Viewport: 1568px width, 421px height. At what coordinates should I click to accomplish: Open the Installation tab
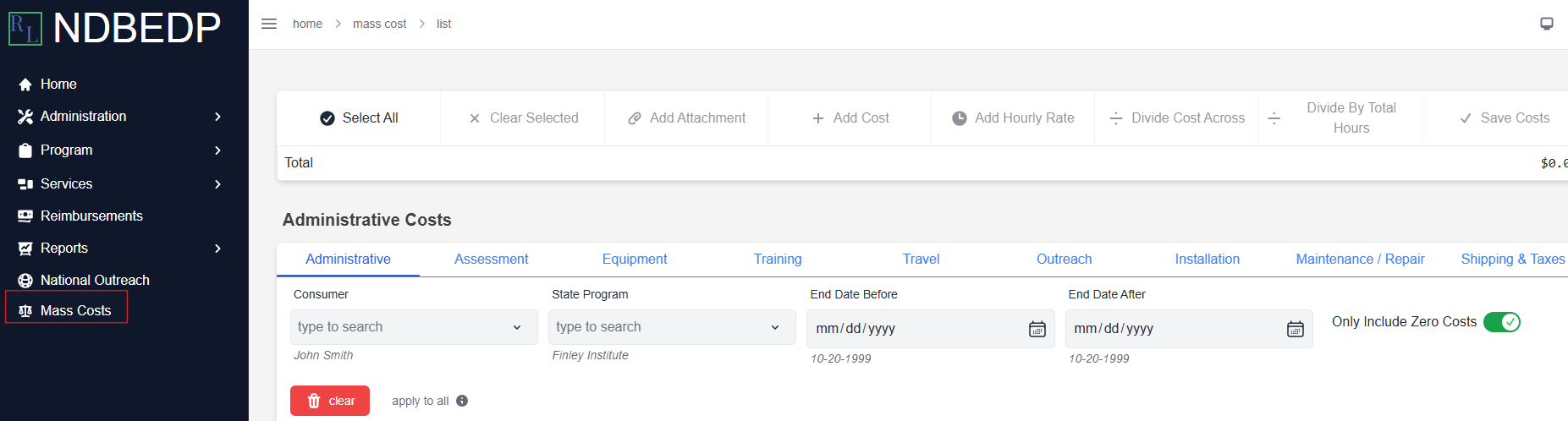pos(1208,260)
